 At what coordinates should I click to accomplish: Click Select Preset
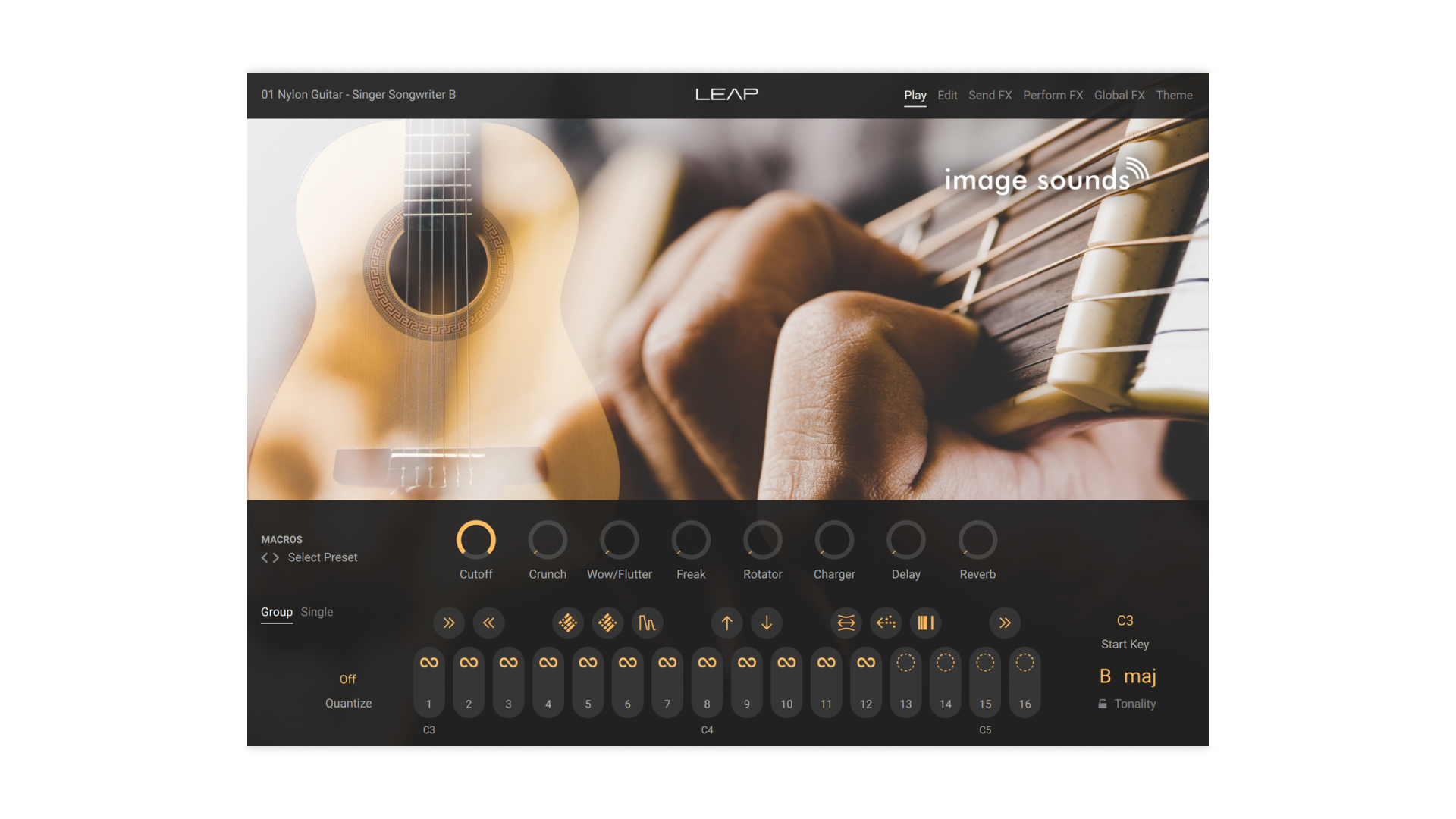[322, 557]
